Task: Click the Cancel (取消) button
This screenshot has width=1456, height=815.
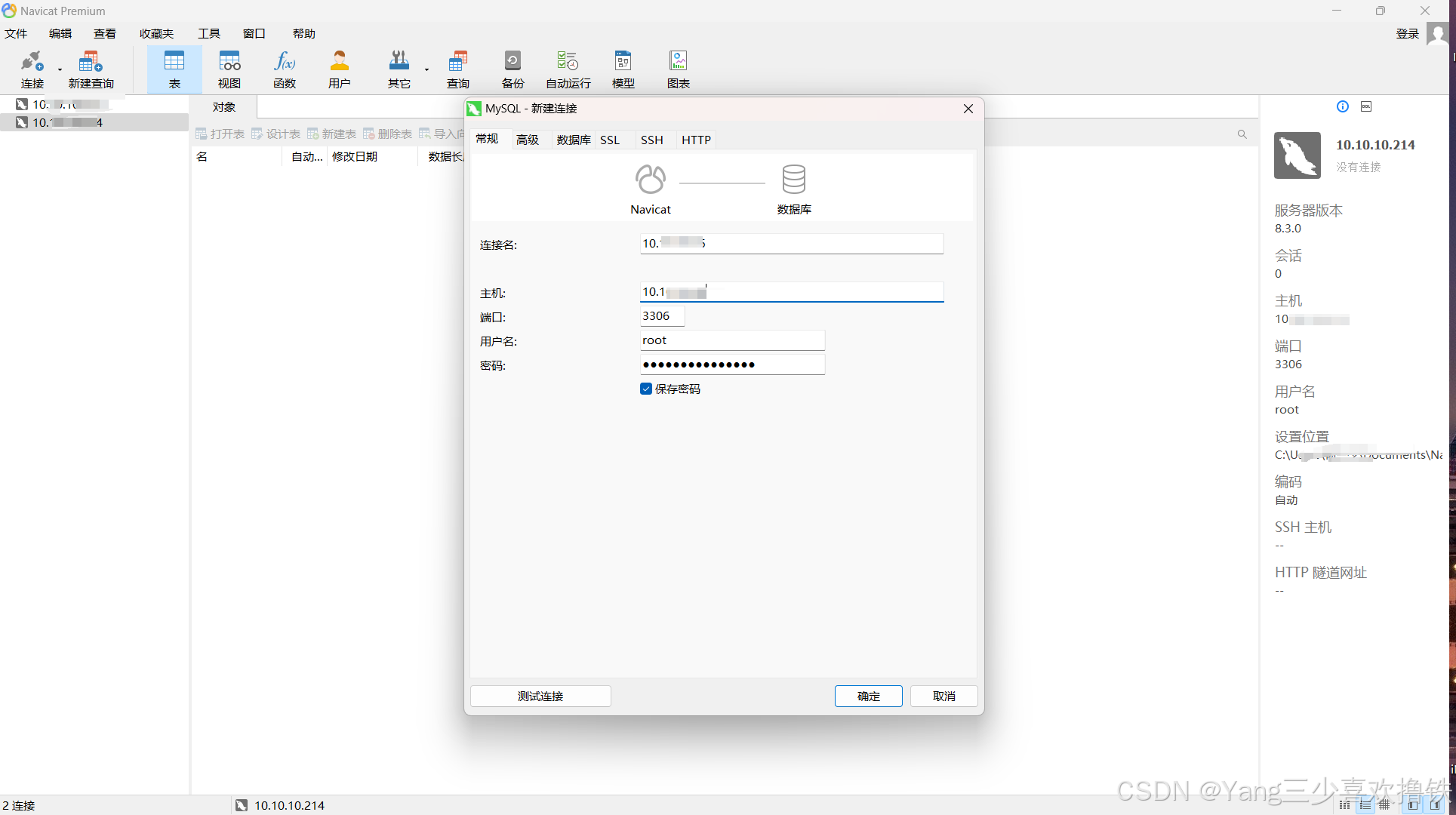Action: tap(943, 696)
